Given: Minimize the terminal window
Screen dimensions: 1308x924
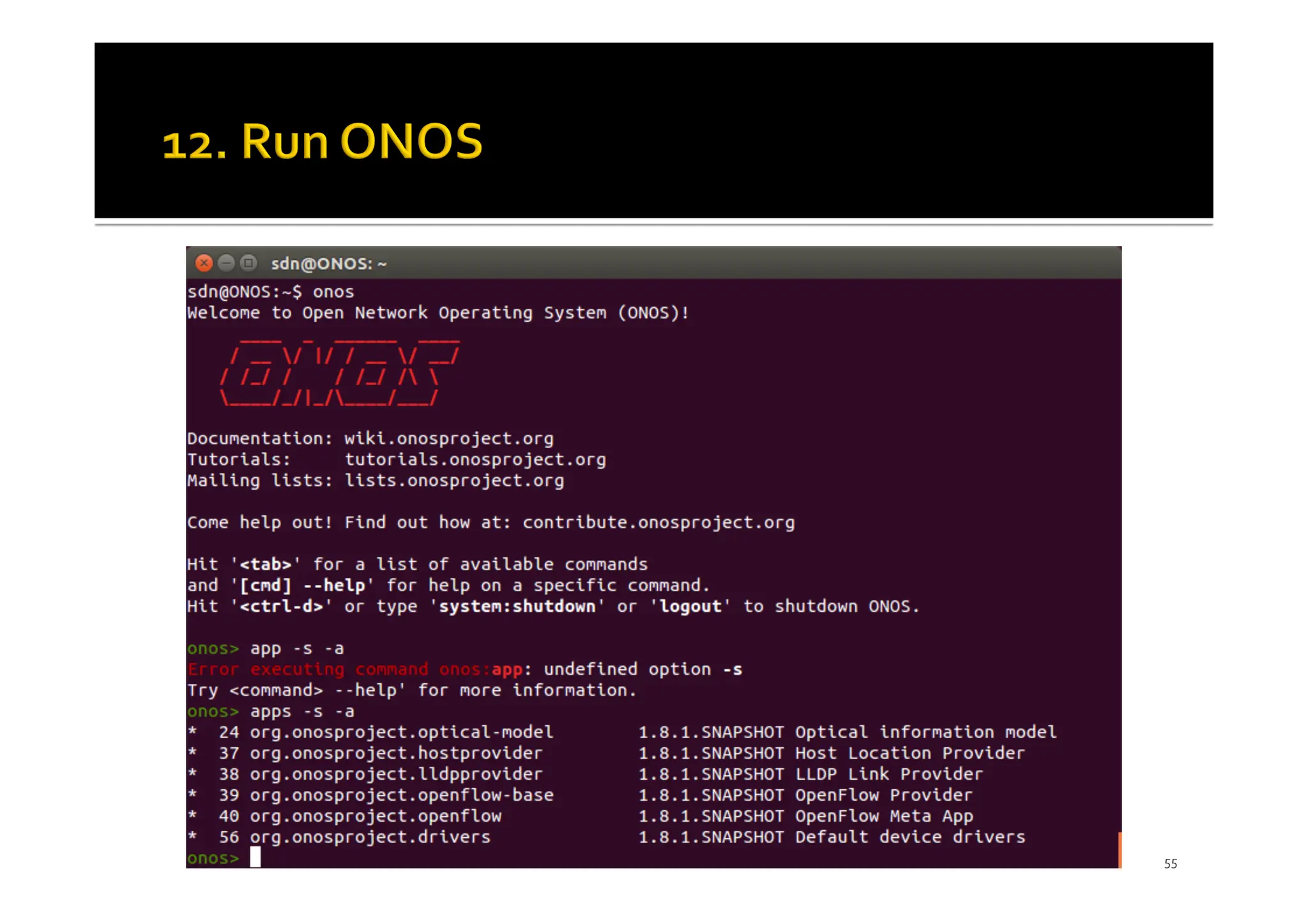Looking at the screenshot, I should pos(226,263).
